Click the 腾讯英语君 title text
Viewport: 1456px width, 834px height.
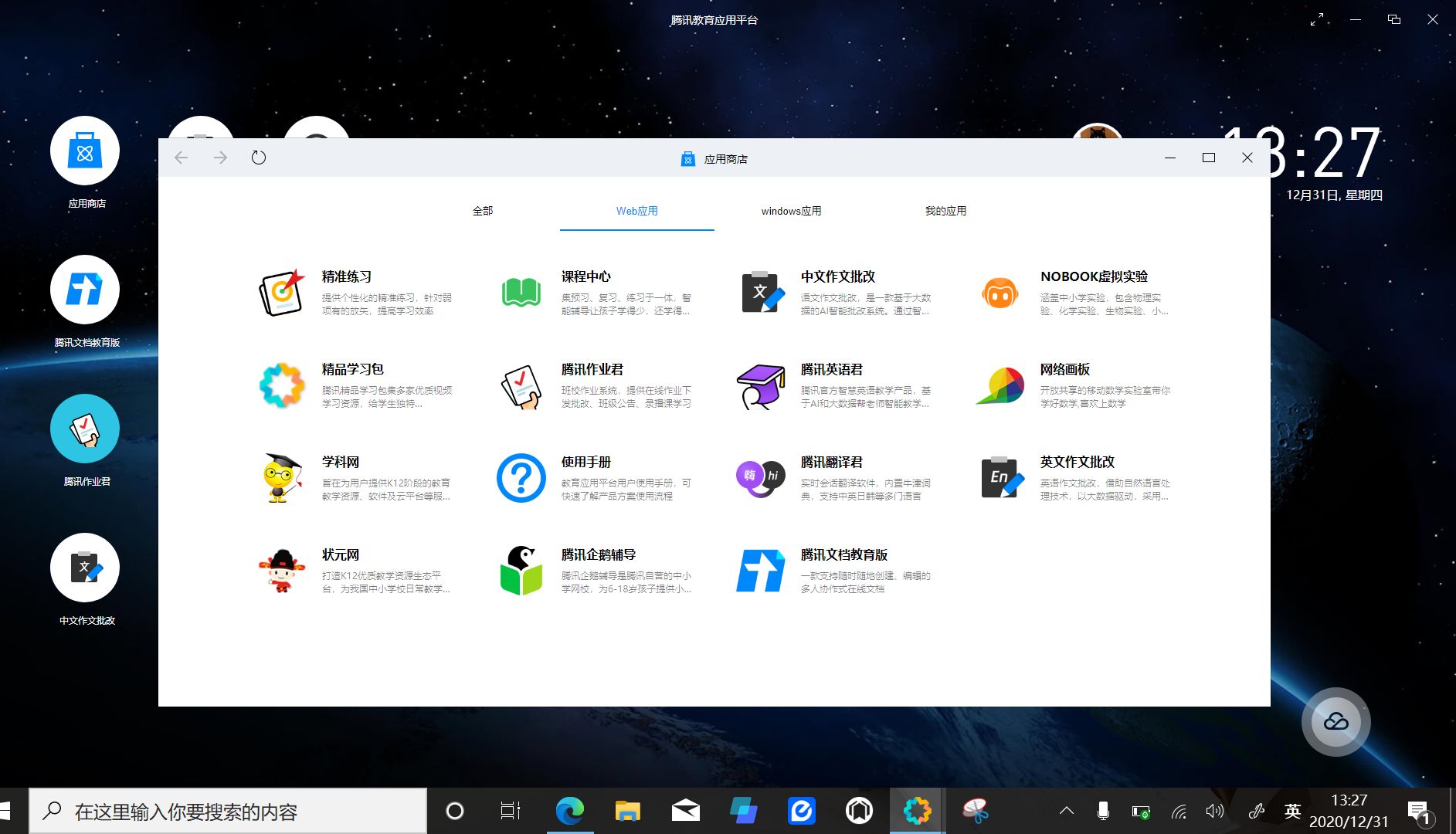pyautogui.click(x=832, y=369)
